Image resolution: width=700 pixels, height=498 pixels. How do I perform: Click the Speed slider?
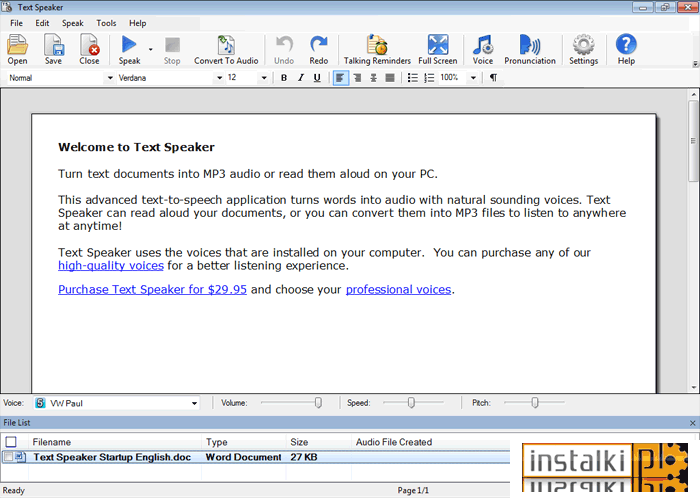(413, 403)
